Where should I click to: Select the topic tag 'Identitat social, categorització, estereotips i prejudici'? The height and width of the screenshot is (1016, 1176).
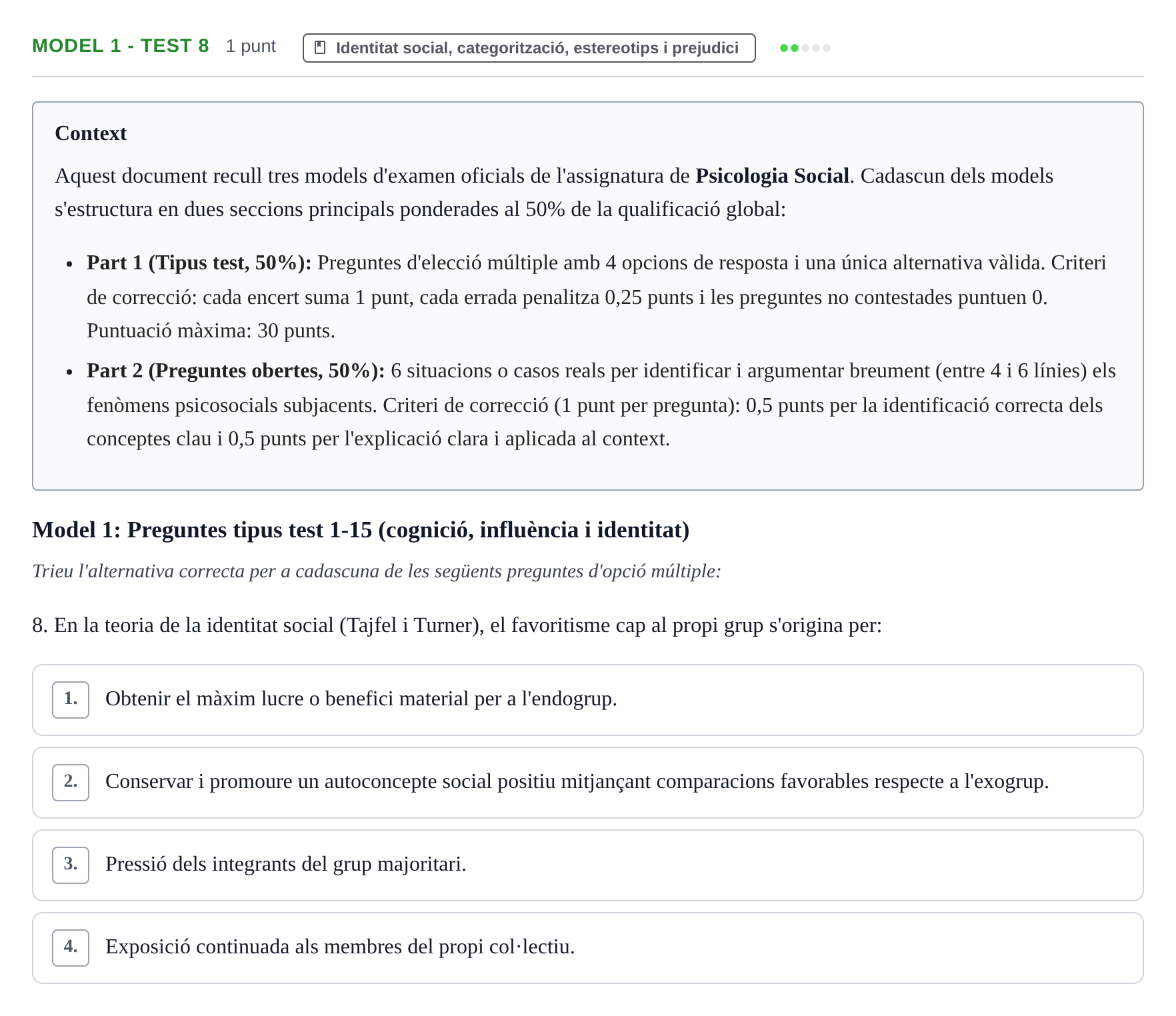click(529, 48)
